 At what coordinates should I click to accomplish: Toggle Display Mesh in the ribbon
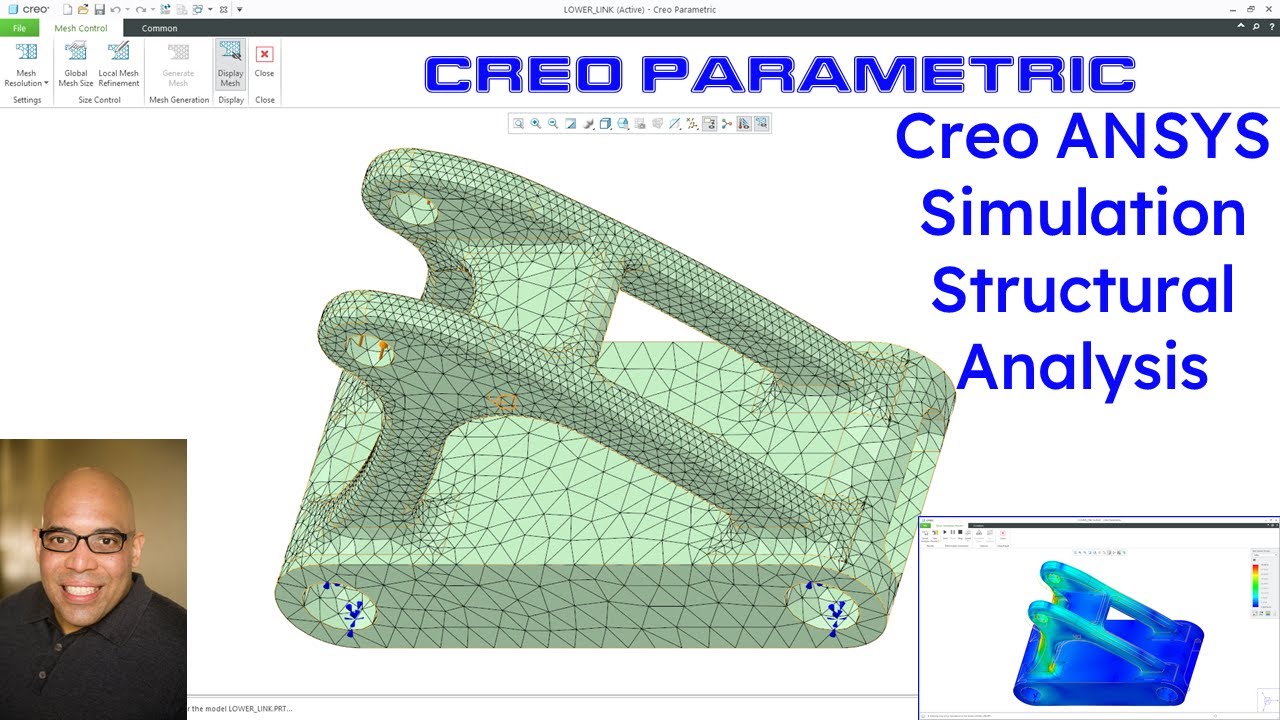[231, 64]
